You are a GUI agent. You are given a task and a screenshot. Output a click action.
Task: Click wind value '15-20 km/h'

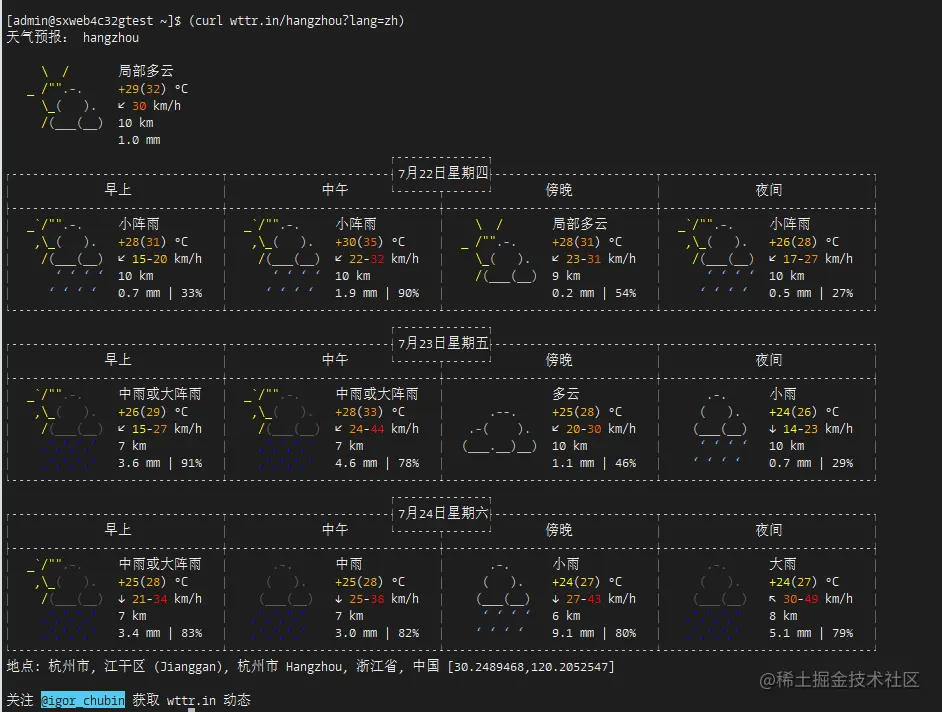pos(167,259)
